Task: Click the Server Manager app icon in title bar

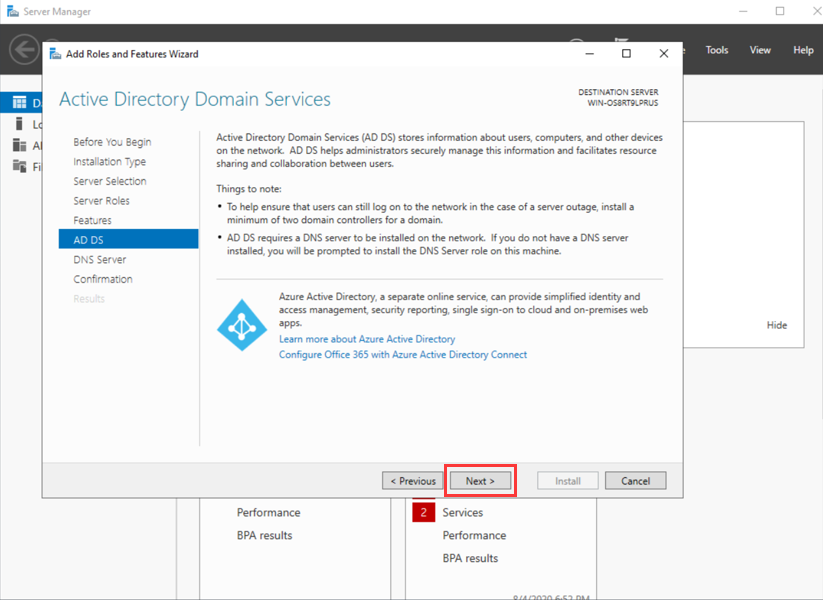Action: click(x=13, y=12)
